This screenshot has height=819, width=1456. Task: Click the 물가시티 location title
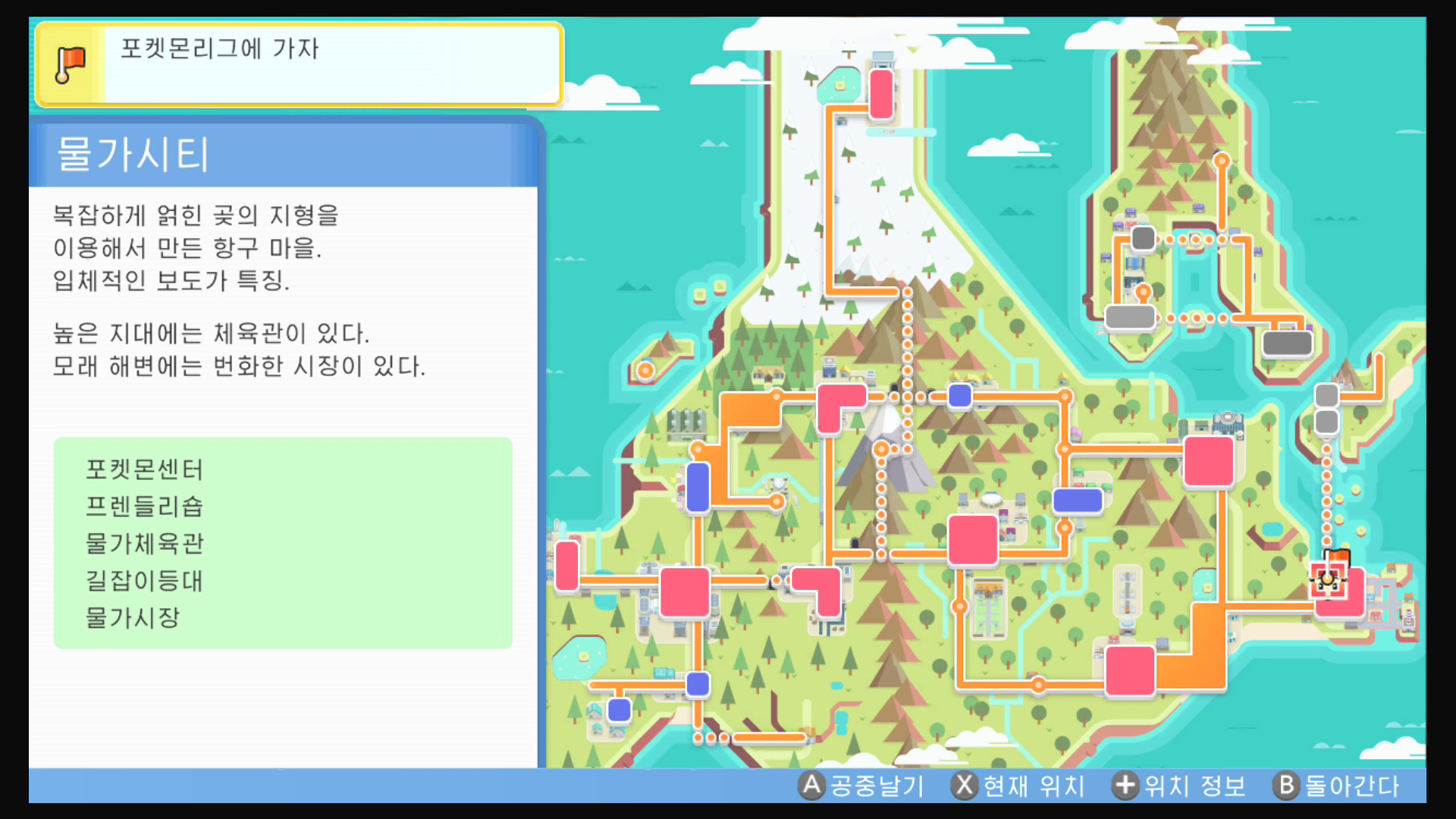(x=133, y=154)
